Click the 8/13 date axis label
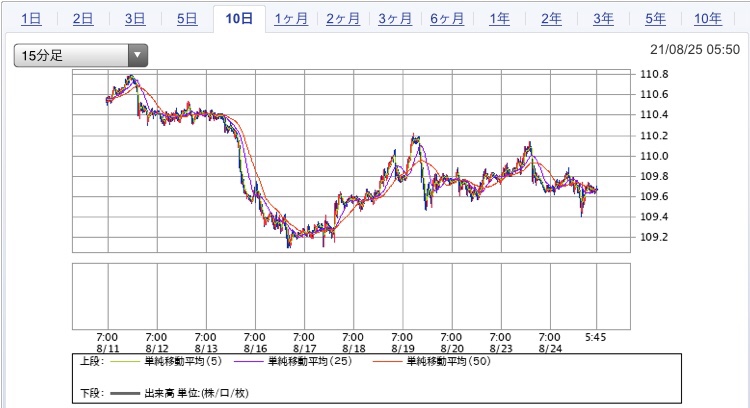This screenshot has height=408, width=750. pyautogui.click(x=206, y=349)
